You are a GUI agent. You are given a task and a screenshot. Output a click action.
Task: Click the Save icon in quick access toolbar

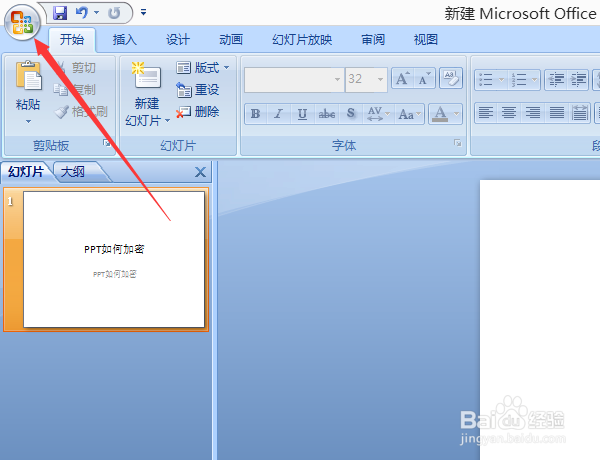(60, 13)
